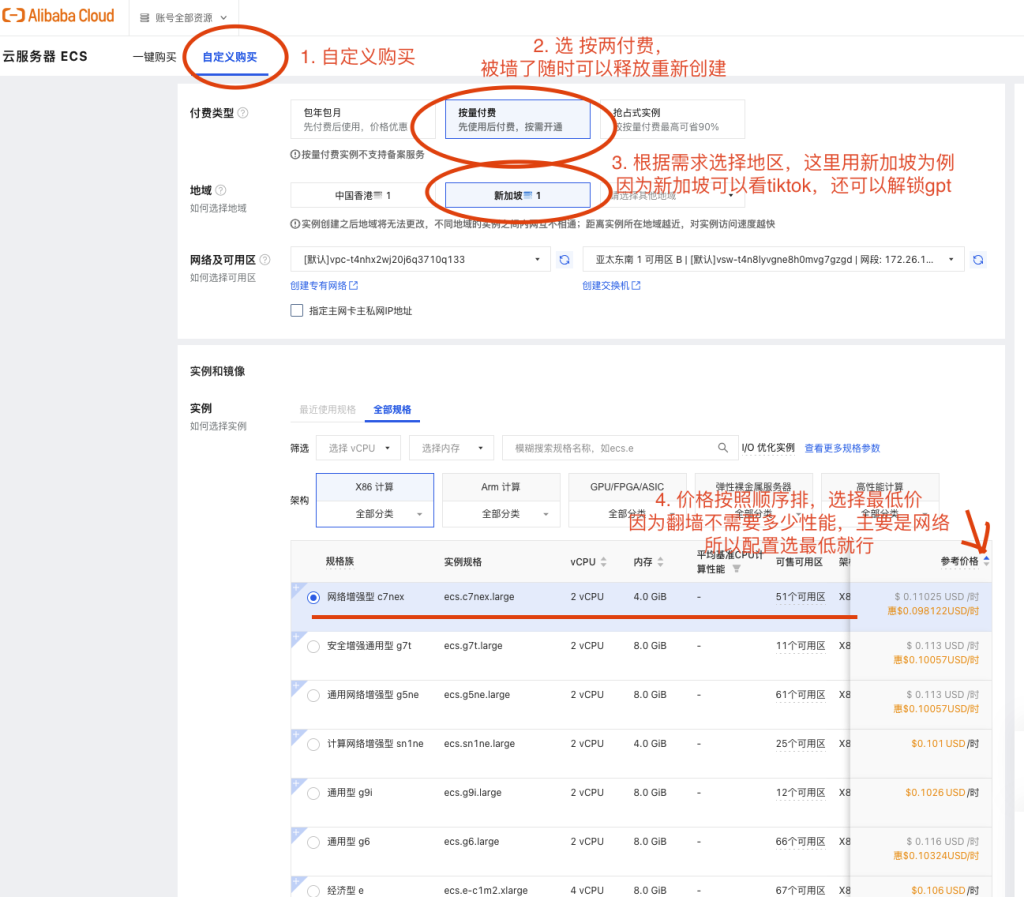Enable 指定主网卡主私网IP地址 checkbox

(296, 311)
